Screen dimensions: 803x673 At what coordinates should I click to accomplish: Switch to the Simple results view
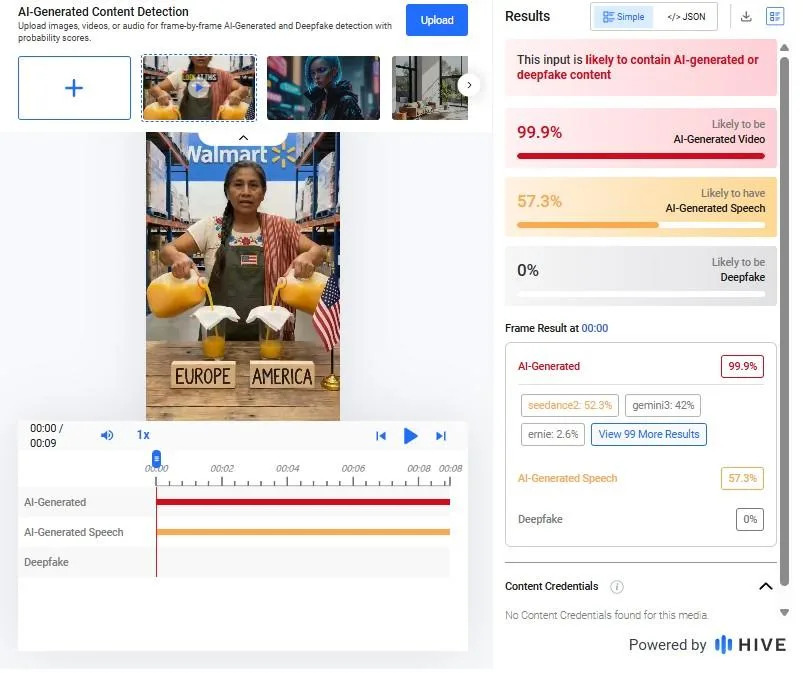point(623,17)
